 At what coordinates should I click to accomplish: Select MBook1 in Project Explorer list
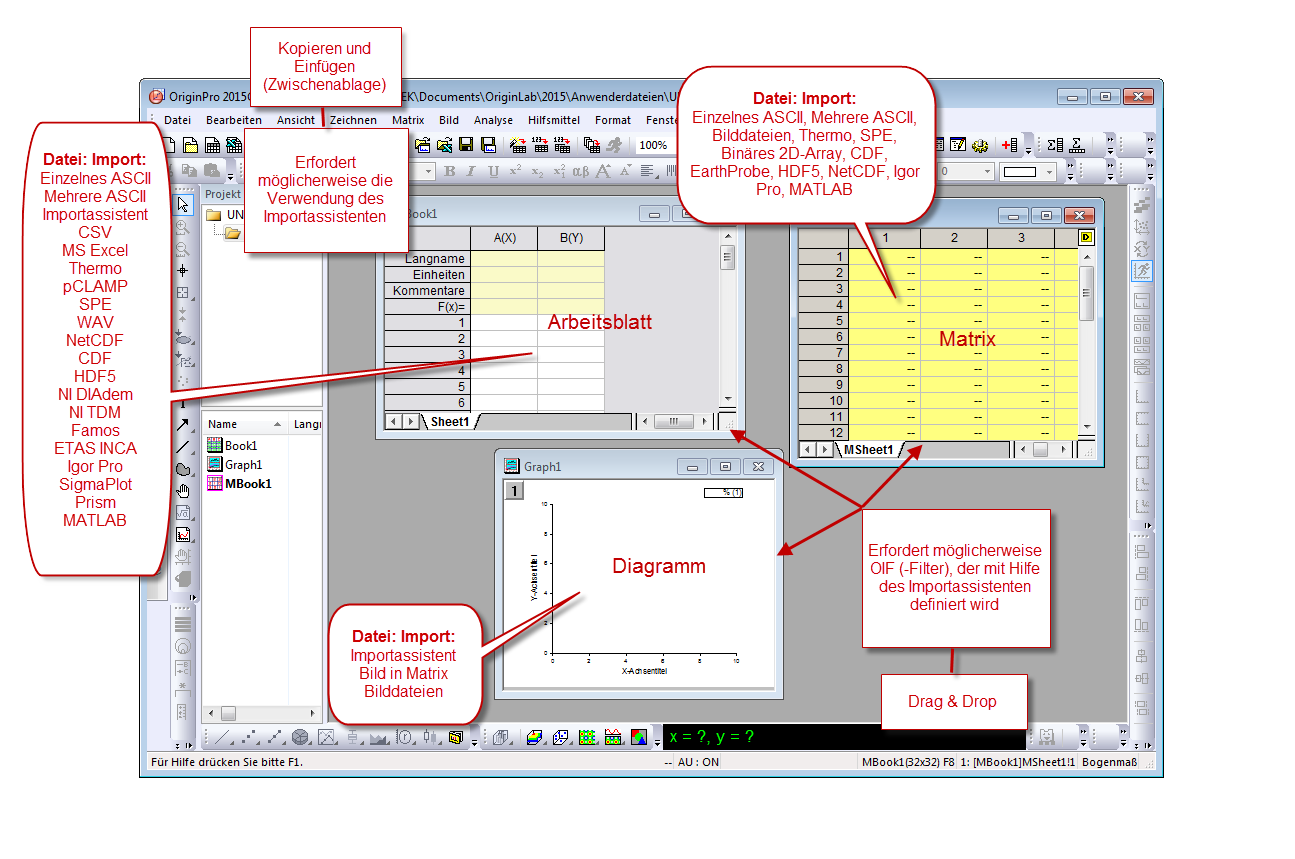tap(238, 484)
